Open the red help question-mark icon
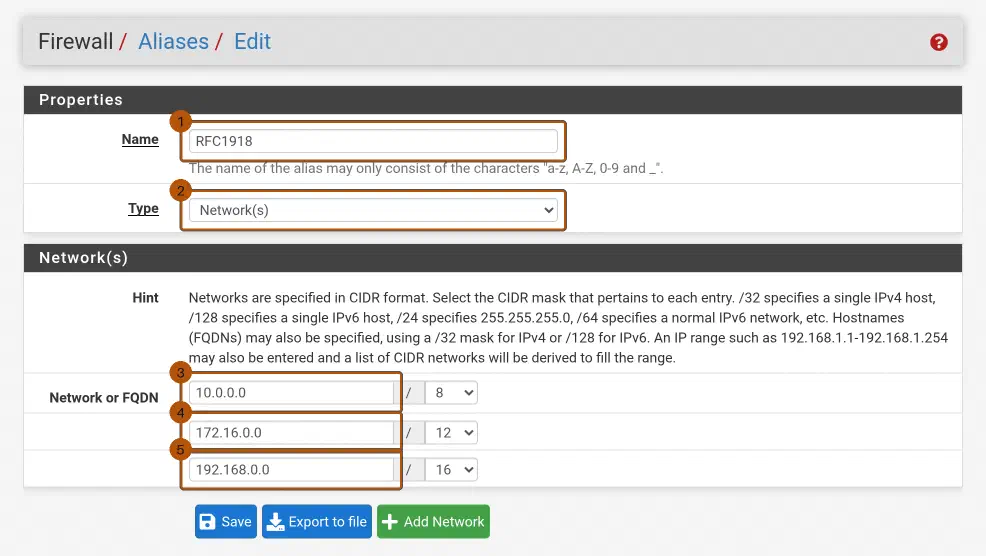 (938, 42)
